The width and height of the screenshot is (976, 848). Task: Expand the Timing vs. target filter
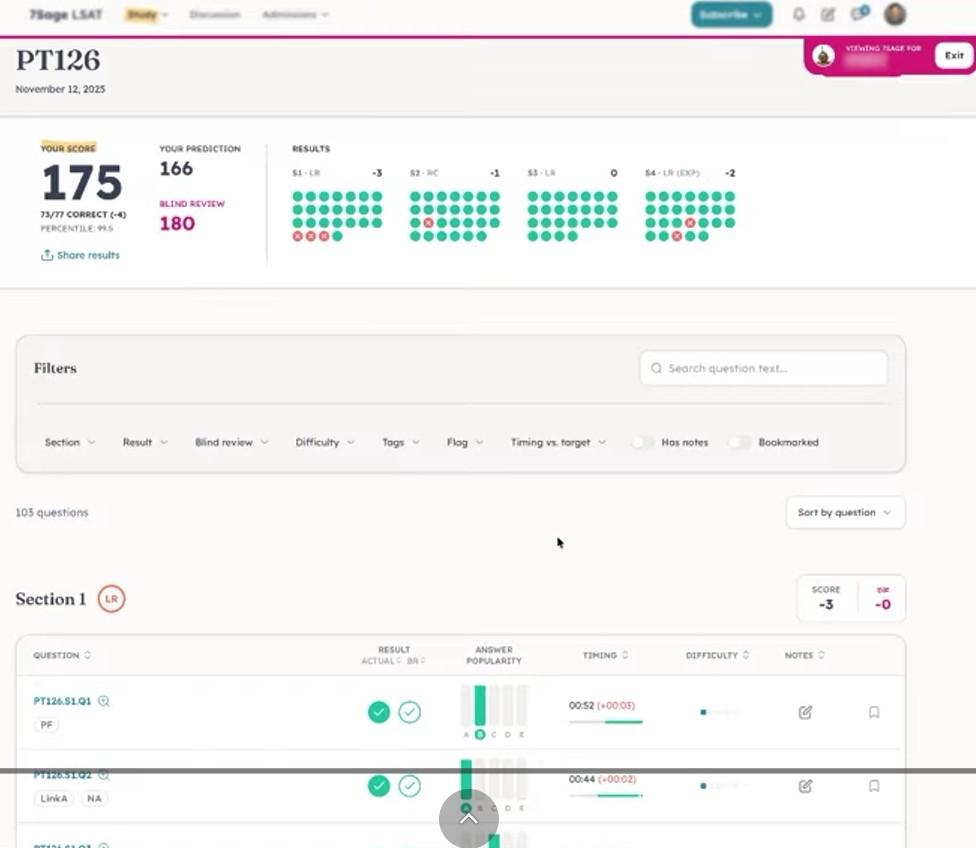[x=558, y=442]
